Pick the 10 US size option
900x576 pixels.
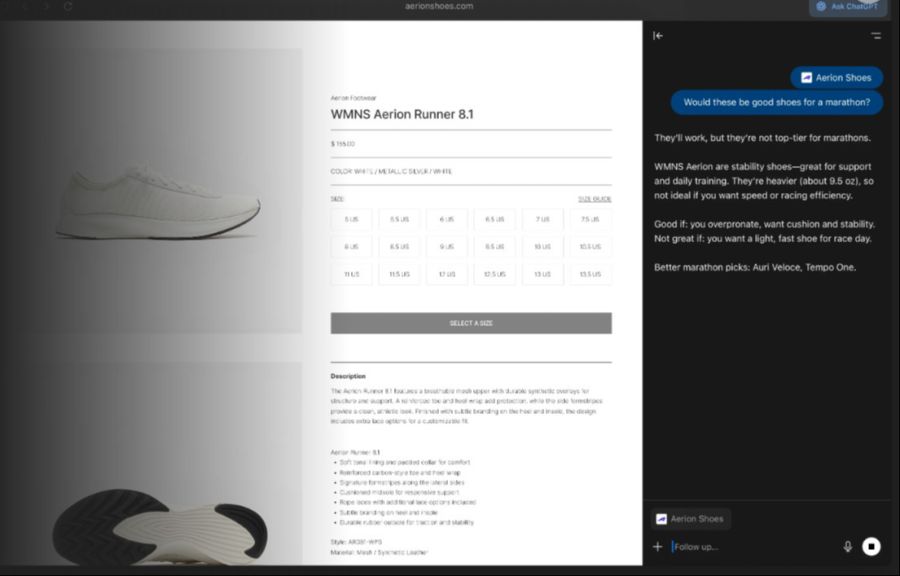tap(542, 247)
